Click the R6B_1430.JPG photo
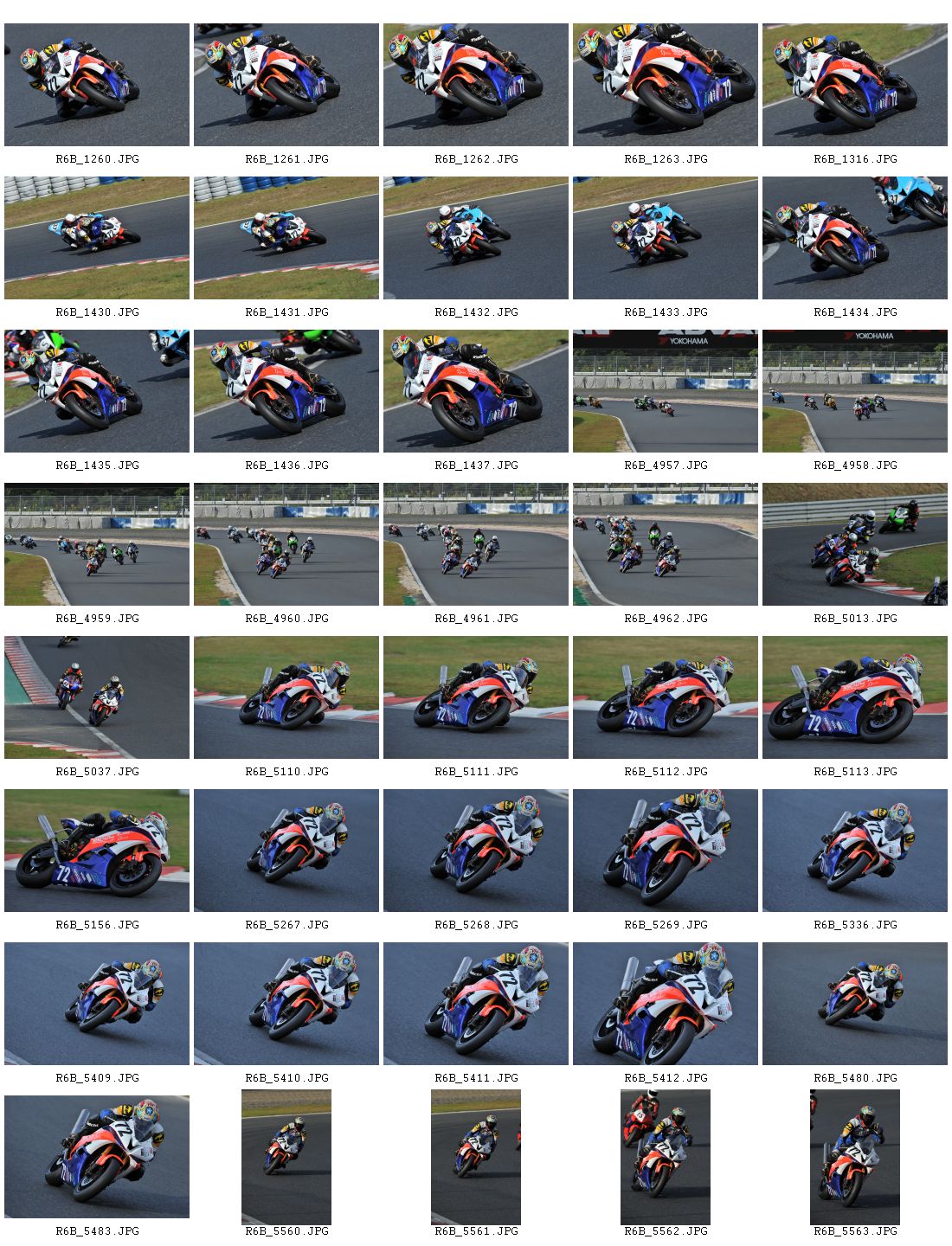 click(97, 238)
